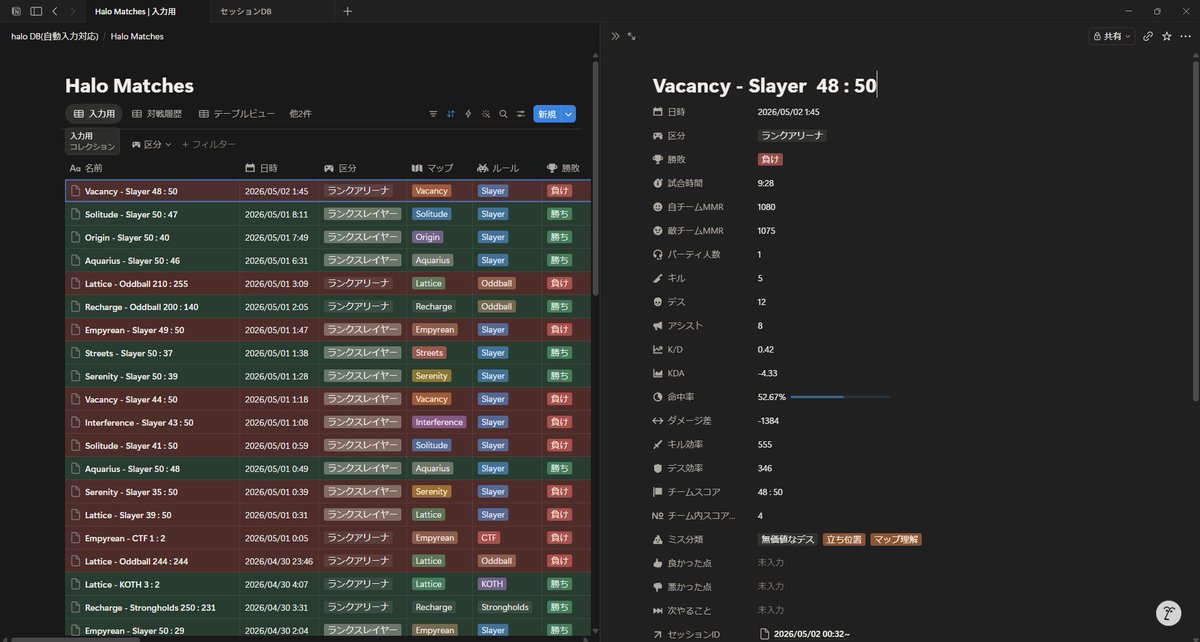
Task: Open the lightning automation icon
Action: click(x=468, y=114)
